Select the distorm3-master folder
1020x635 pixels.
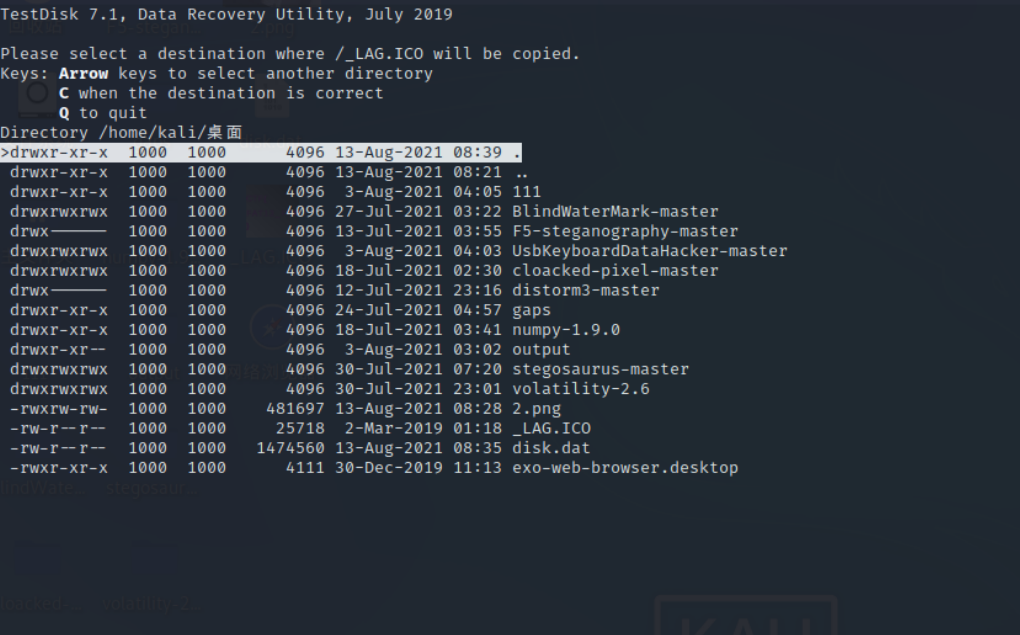coord(585,290)
